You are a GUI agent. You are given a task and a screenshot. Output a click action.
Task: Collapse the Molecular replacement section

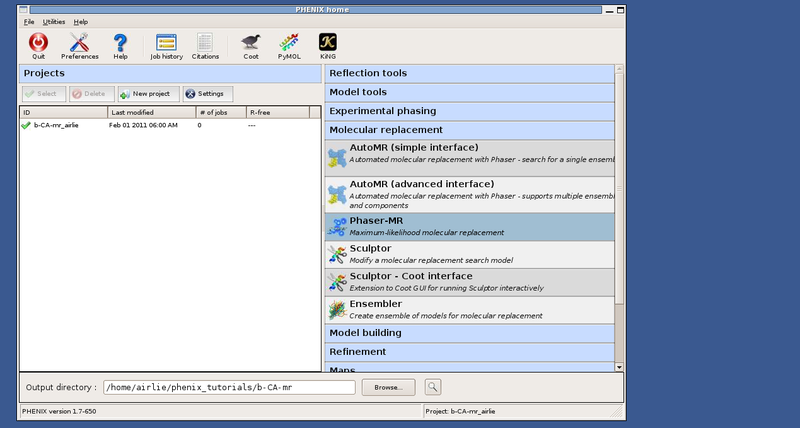click(x=468, y=130)
